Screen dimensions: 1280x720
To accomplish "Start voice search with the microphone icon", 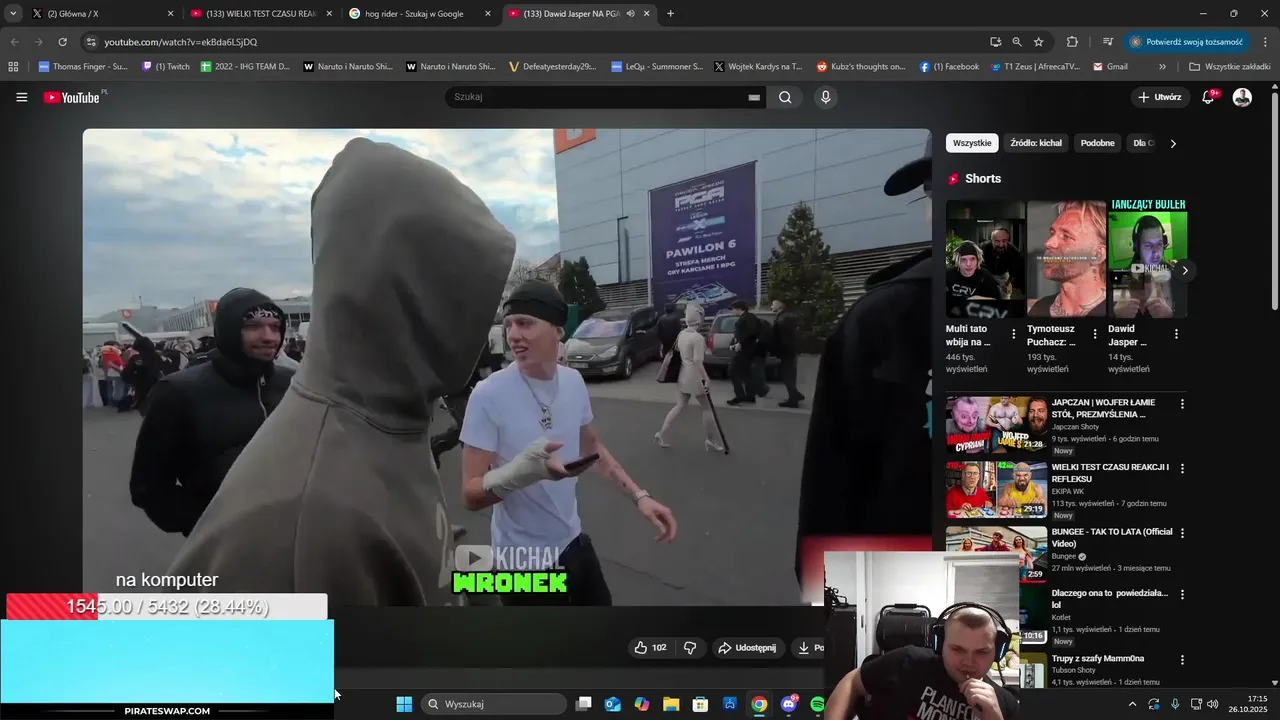I will pos(825,97).
